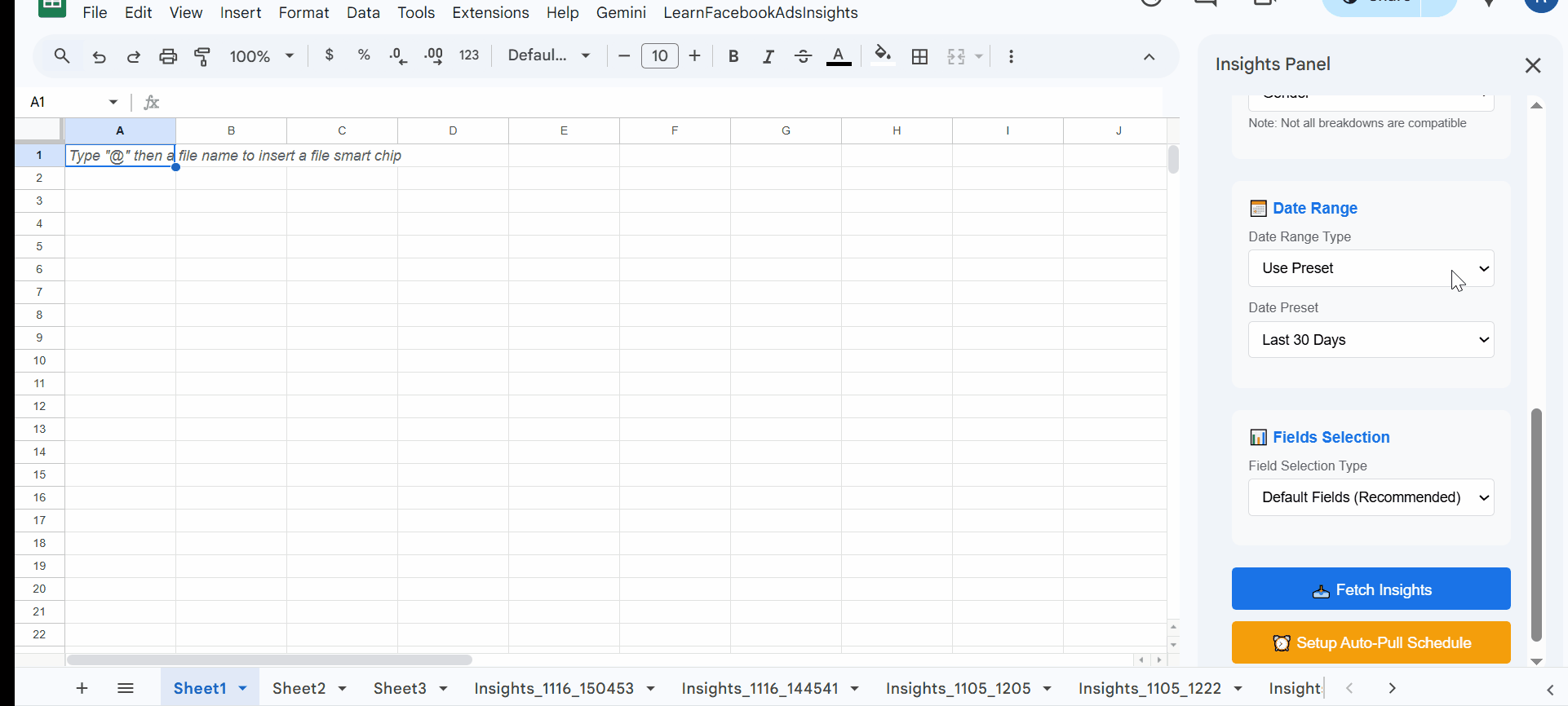
Task: Open the merge cells options arrow
Action: (x=979, y=56)
